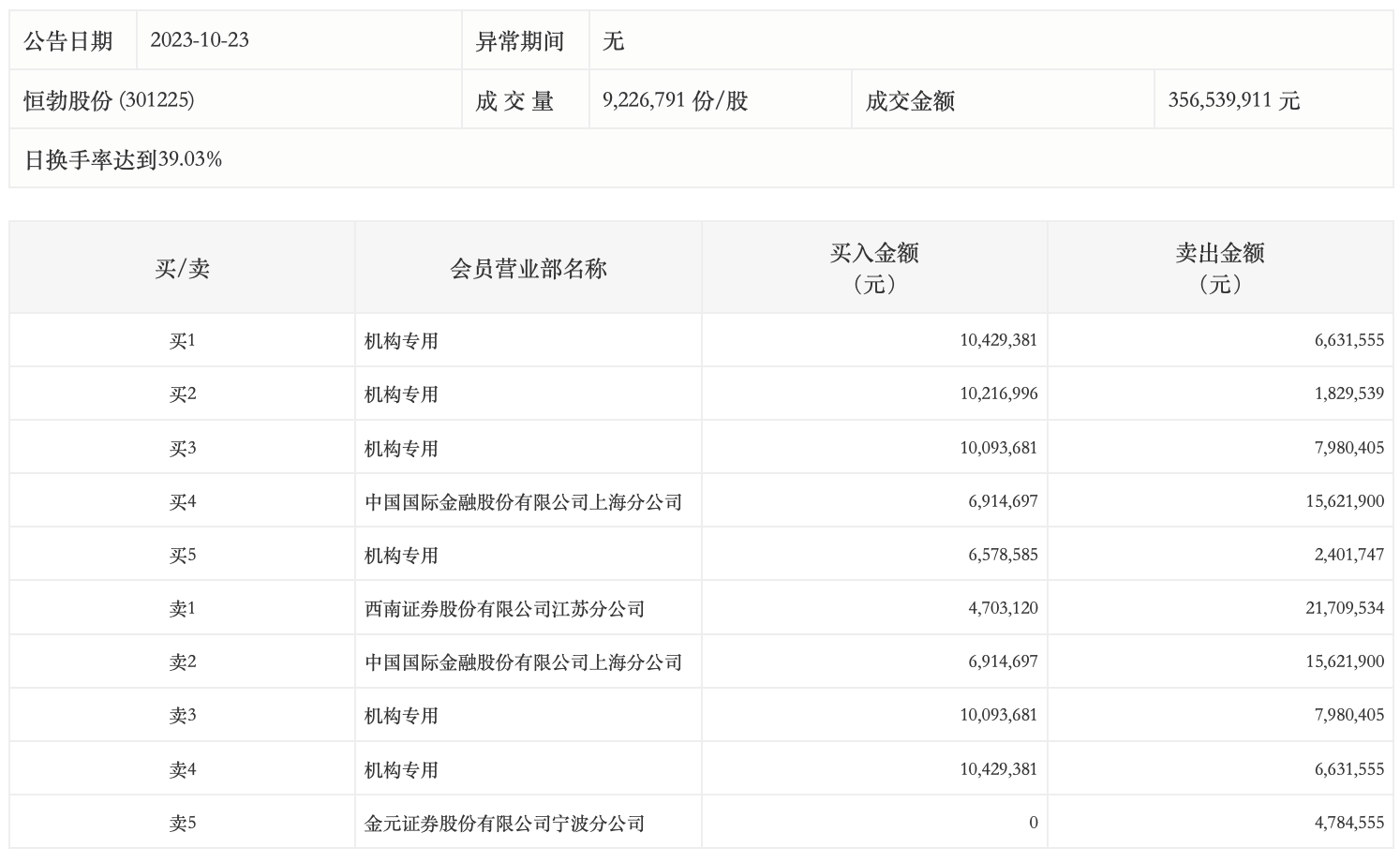Click 西南证券股份有限公司江苏分公司 broker name

click(x=504, y=609)
